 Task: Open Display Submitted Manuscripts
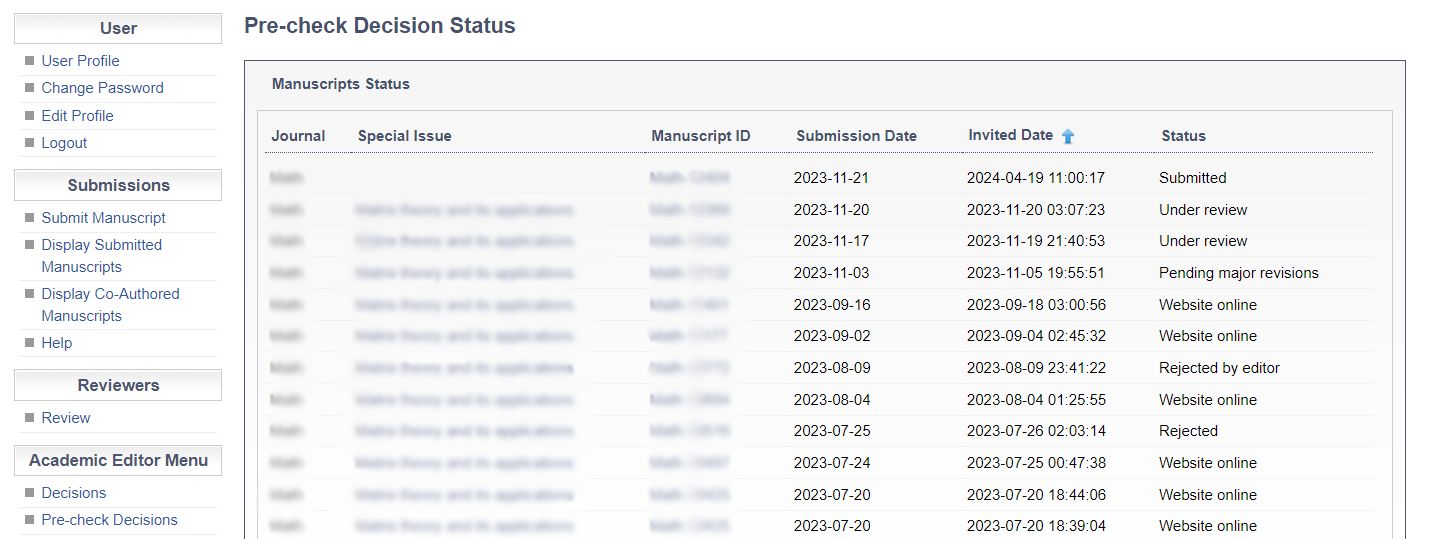101,256
